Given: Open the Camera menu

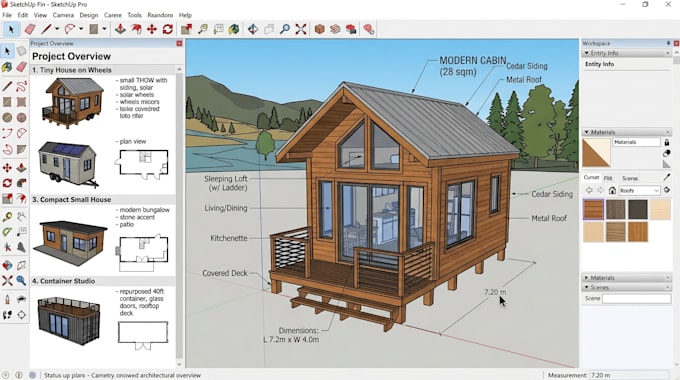Looking at the screenshot, I should [63, 15].
